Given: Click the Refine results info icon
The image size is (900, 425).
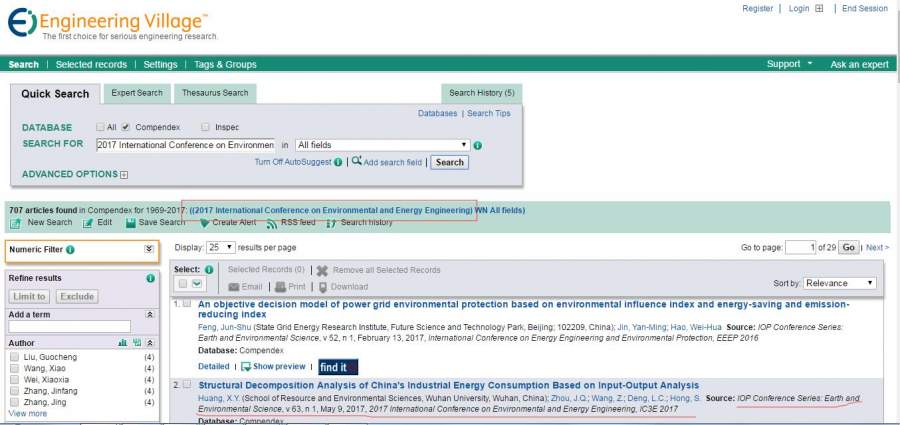Looking at the screenshot, I should point(150,278).
